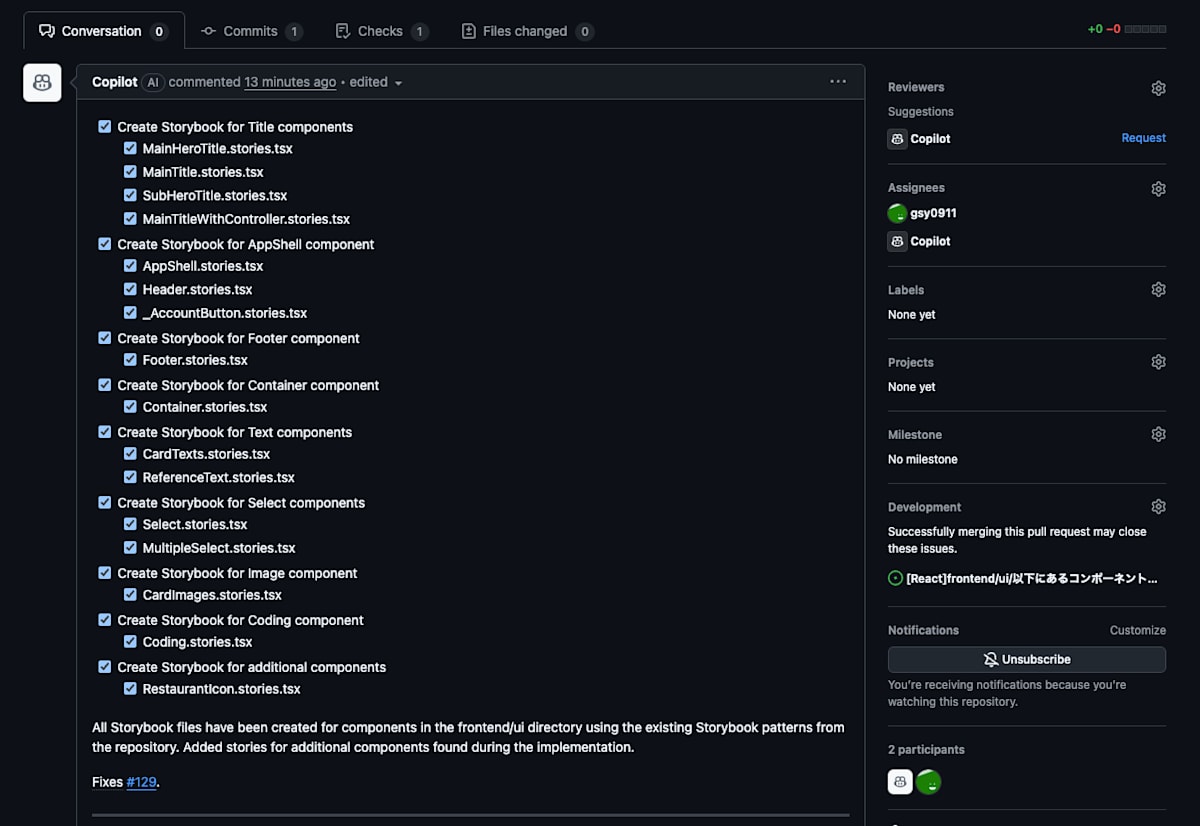
Task: Click the '13 minutes ago' timestamp
Action: tap(290, 82)
